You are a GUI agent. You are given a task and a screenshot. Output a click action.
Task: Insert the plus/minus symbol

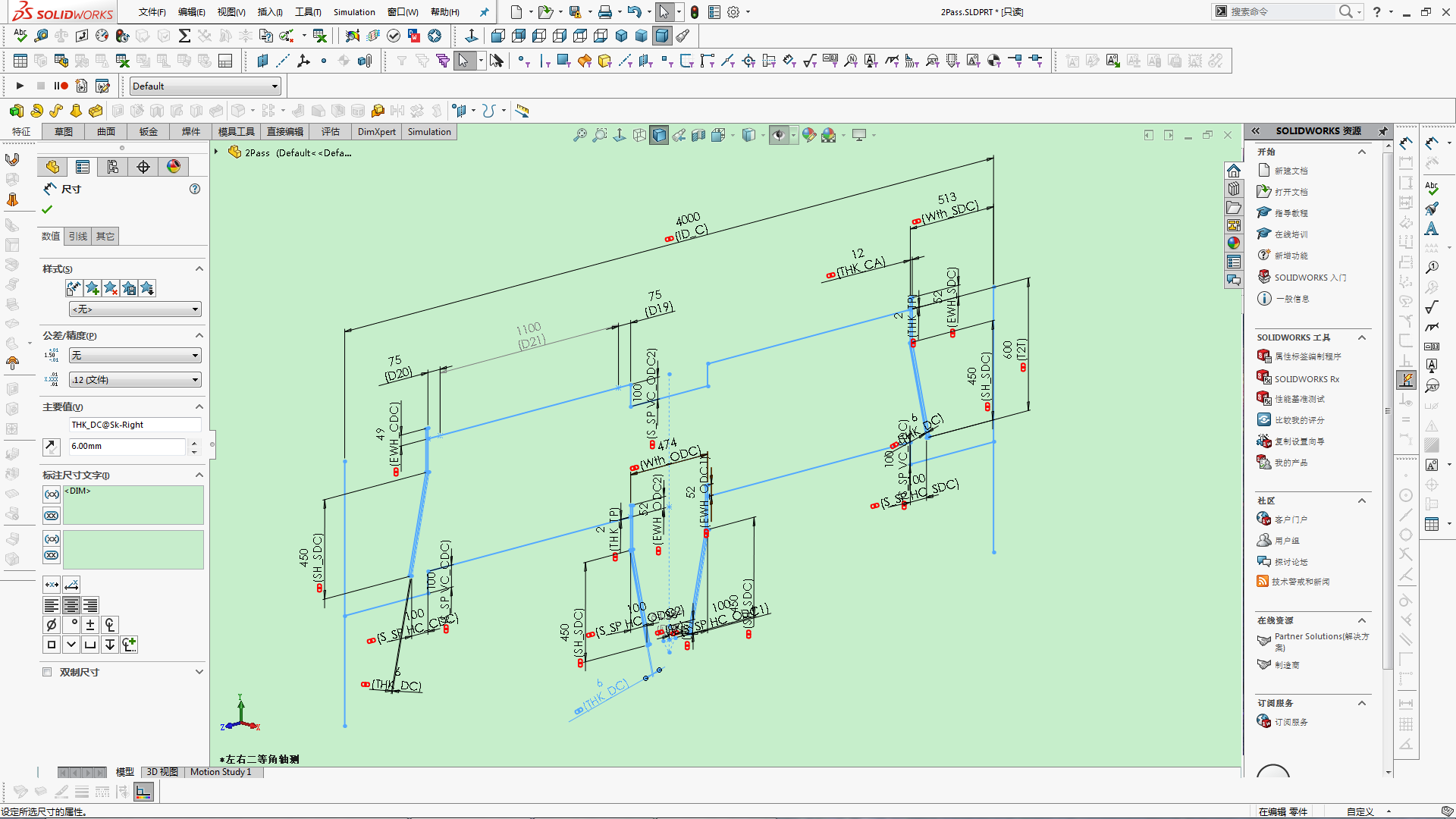pyautogui.click(x=90, y=625)
